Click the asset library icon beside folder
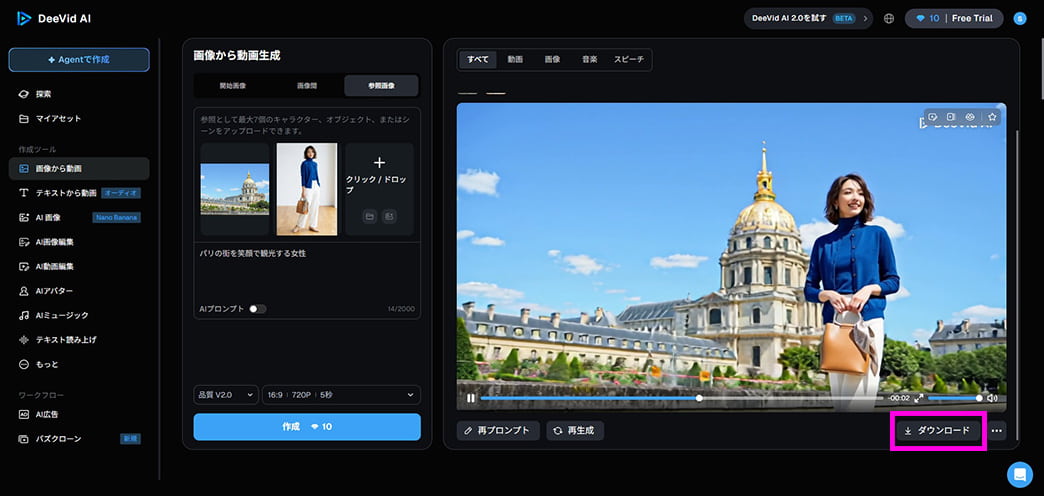Image resolution: width=1044 pixels, height=496 pixels. point(390,216)
